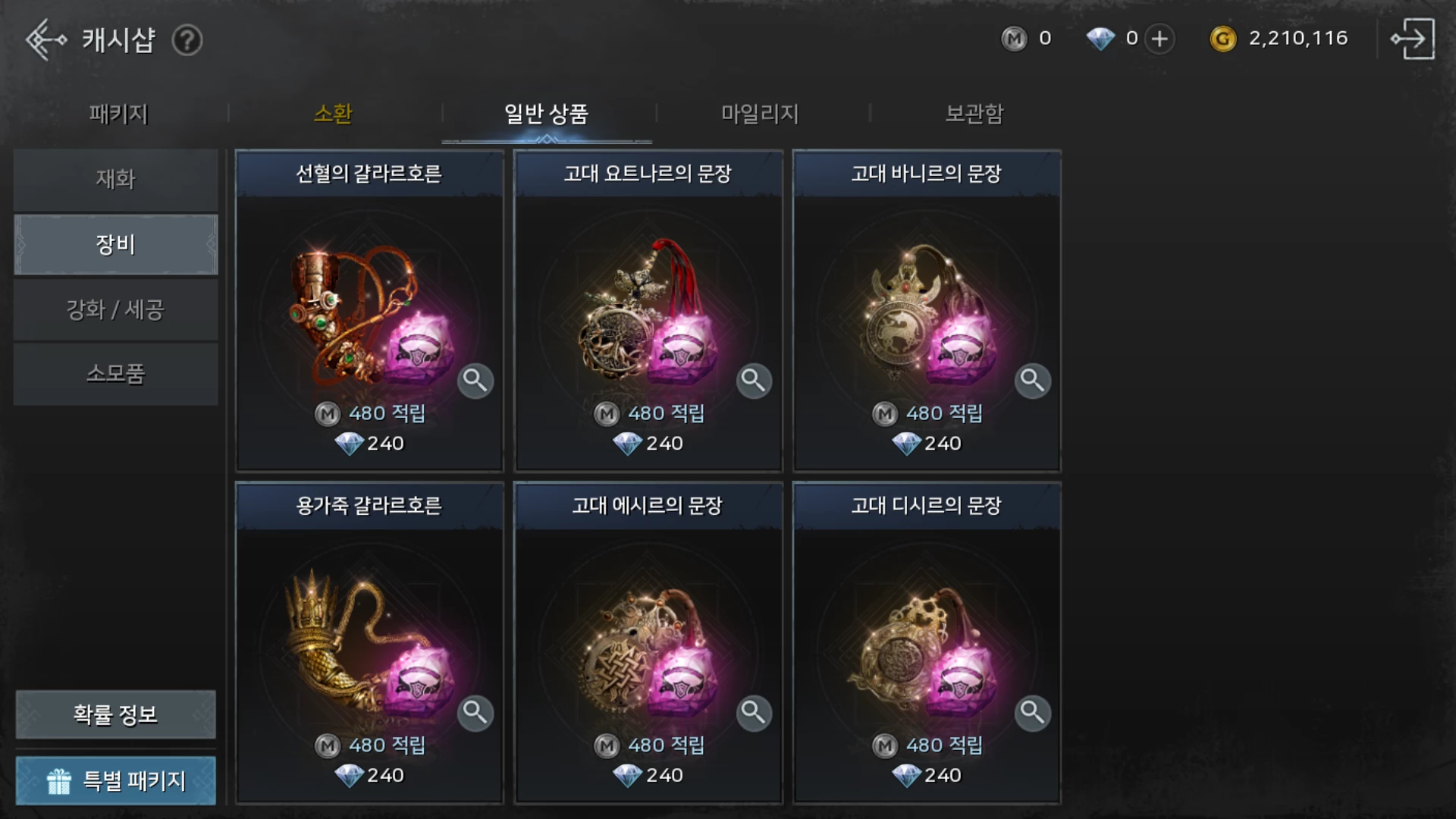The image size is (1456, 819).
Task: Open the help question mark icon
Action: 187,40
